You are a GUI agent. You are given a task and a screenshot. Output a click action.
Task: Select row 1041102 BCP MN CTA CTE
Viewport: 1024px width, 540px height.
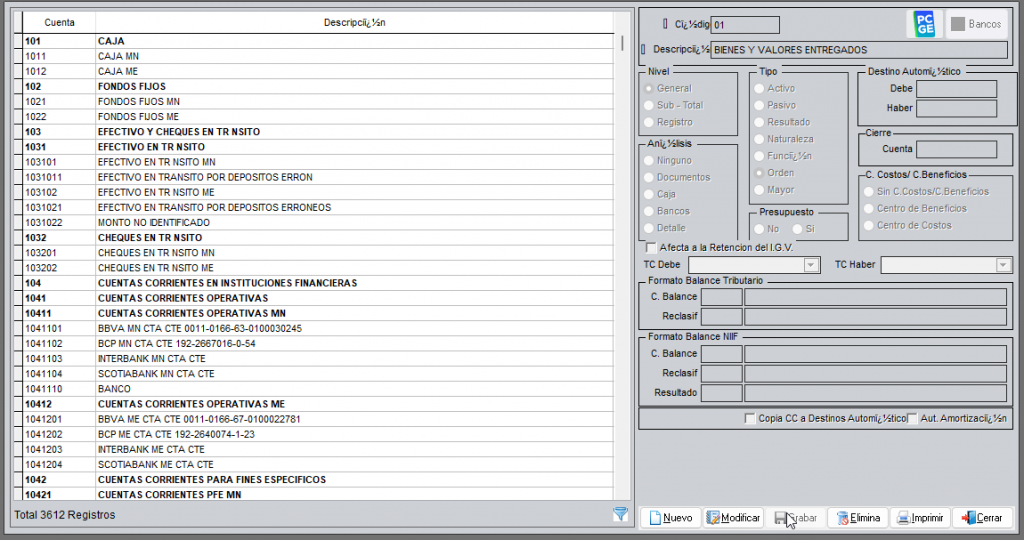318,343
